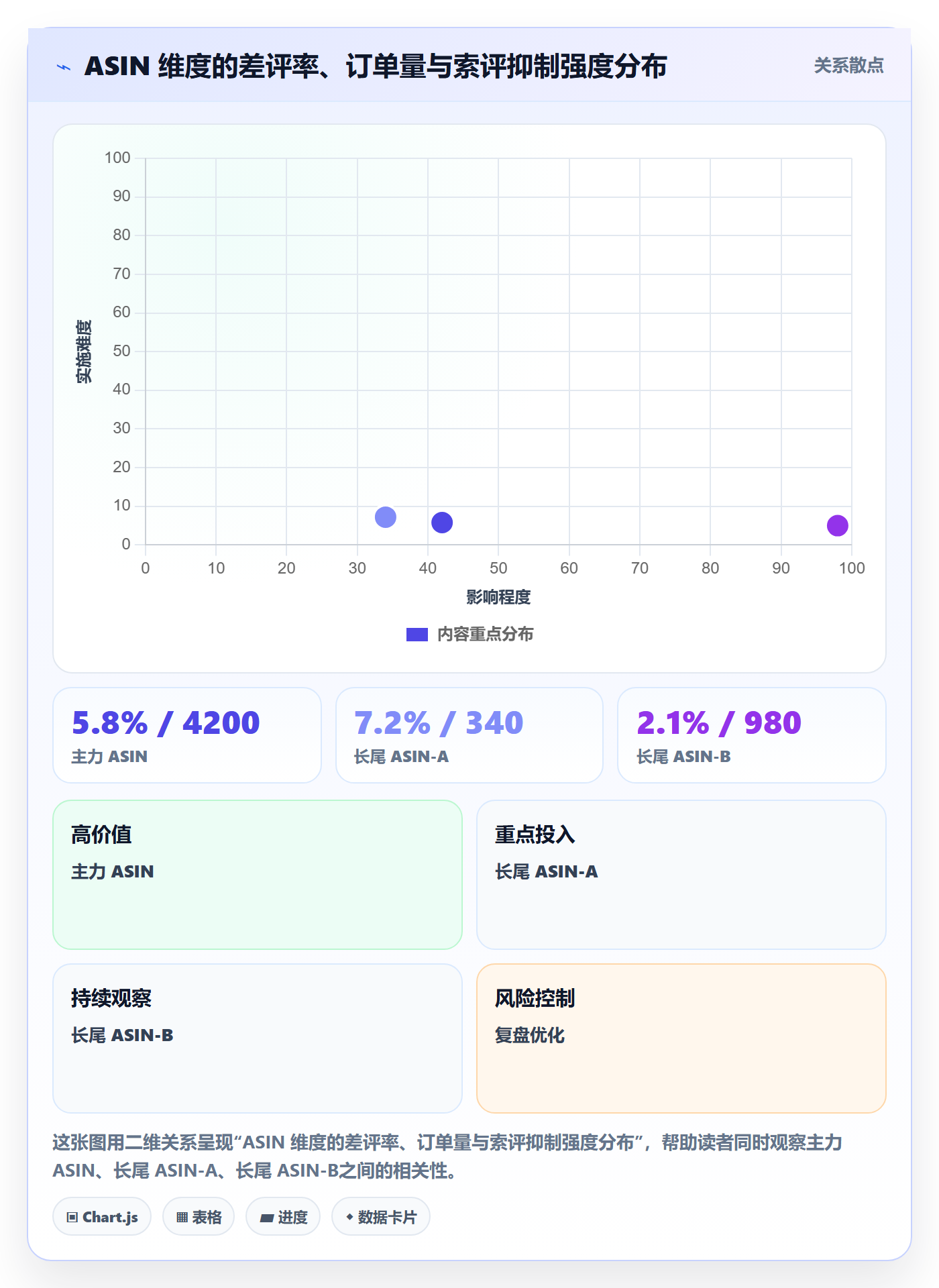This screenshot has height=1288, width=939.
Task: Click the 100 label on the y-axis
Action: [x=117, y=158]
